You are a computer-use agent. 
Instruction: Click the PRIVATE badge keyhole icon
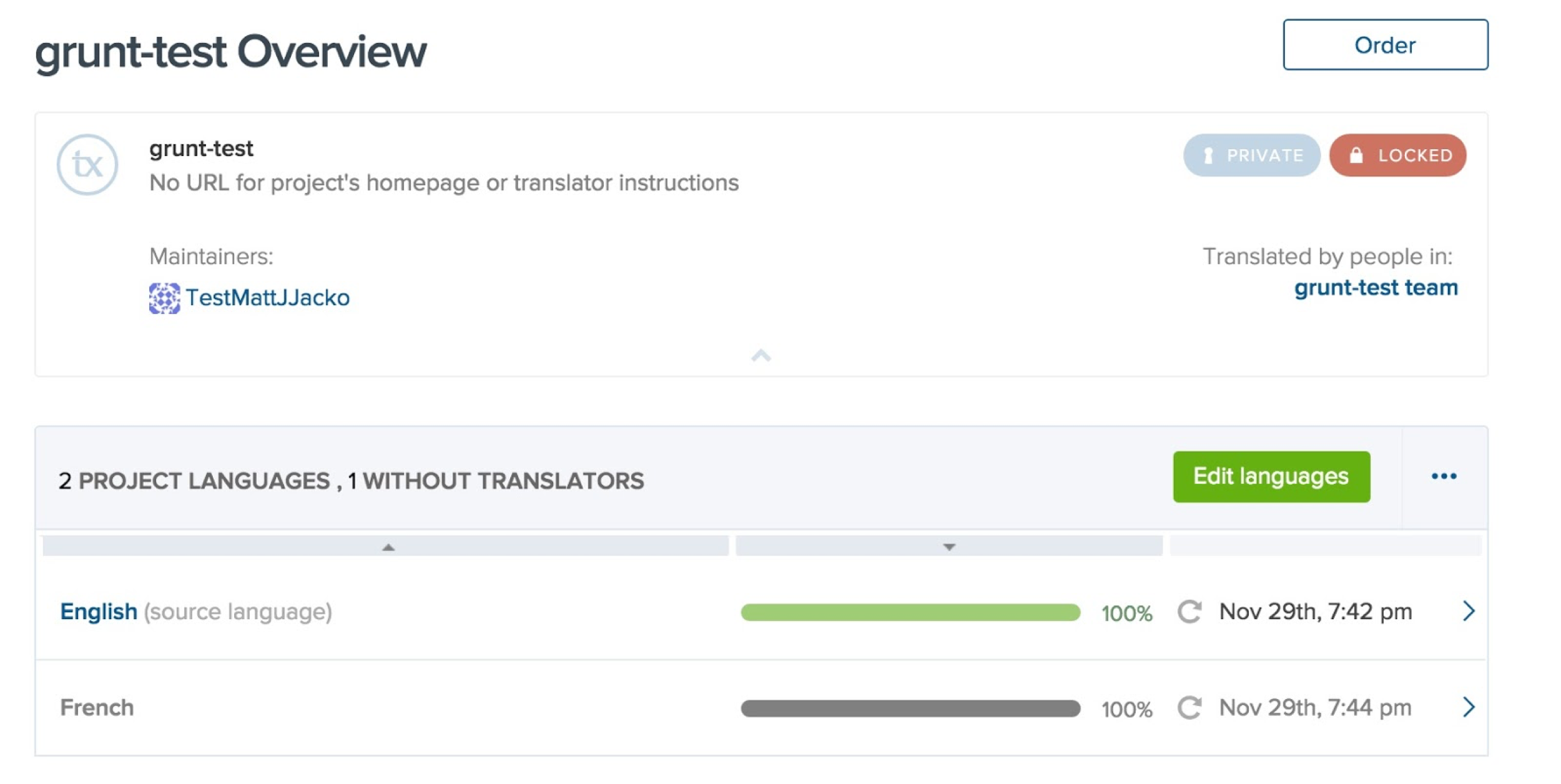click(1208, 155)
